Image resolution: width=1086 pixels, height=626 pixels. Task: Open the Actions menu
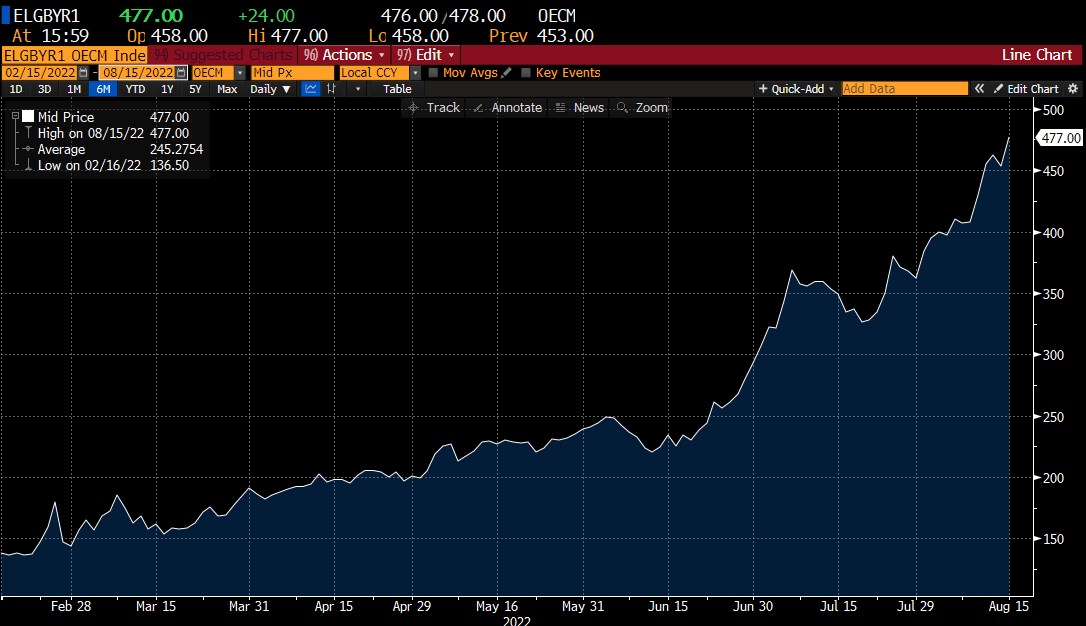click(347, 55)
